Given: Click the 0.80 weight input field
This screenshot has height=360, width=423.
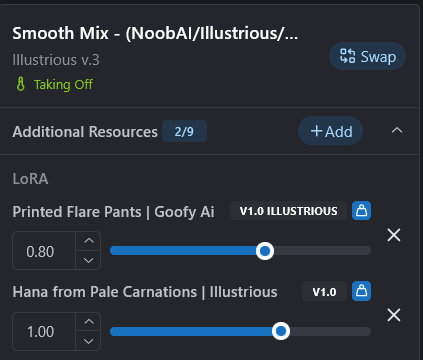Looking at the screenshot, I should (44, 251).
